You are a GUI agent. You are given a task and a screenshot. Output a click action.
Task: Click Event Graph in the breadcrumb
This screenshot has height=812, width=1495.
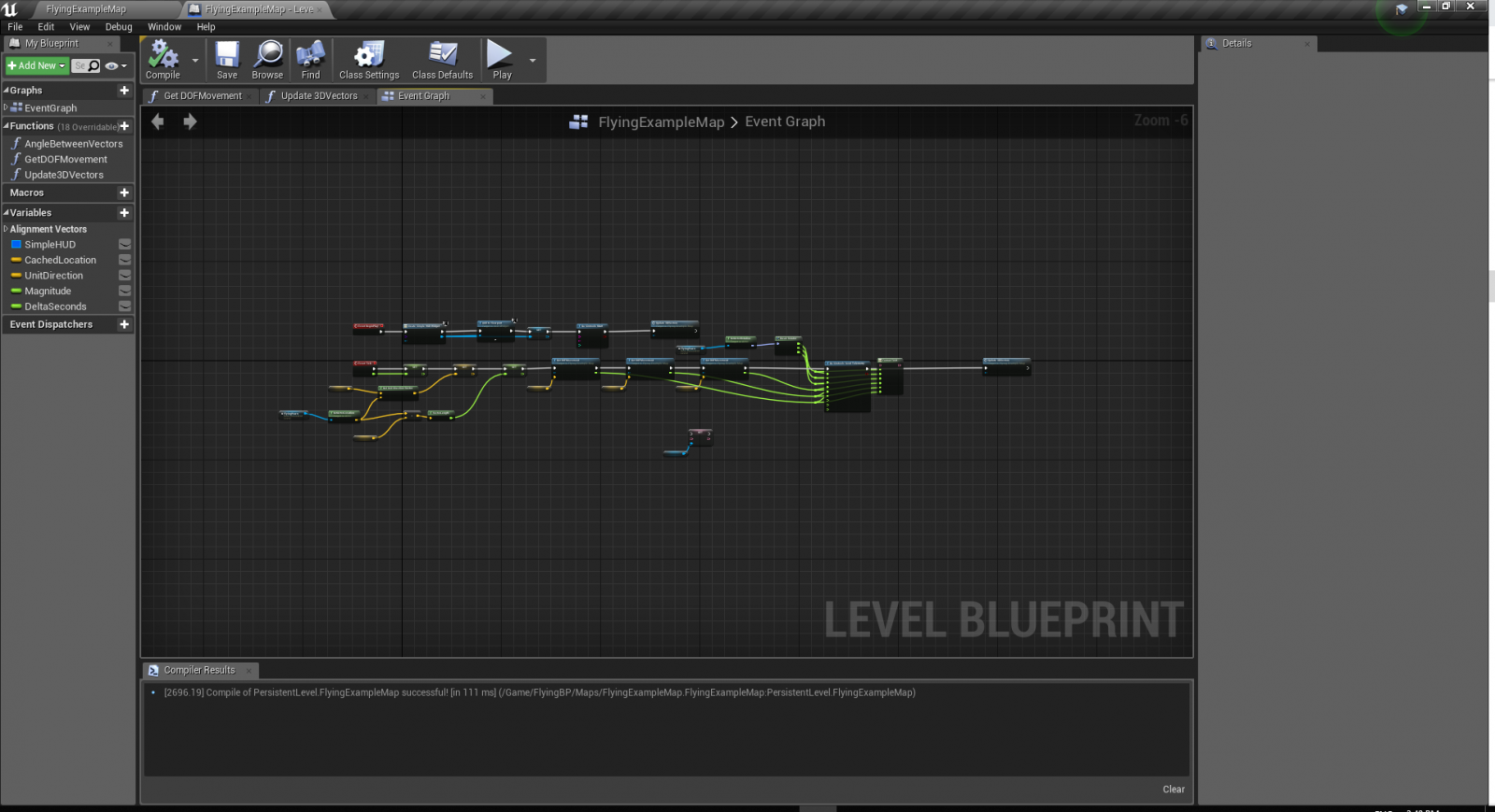pos(785,121)
